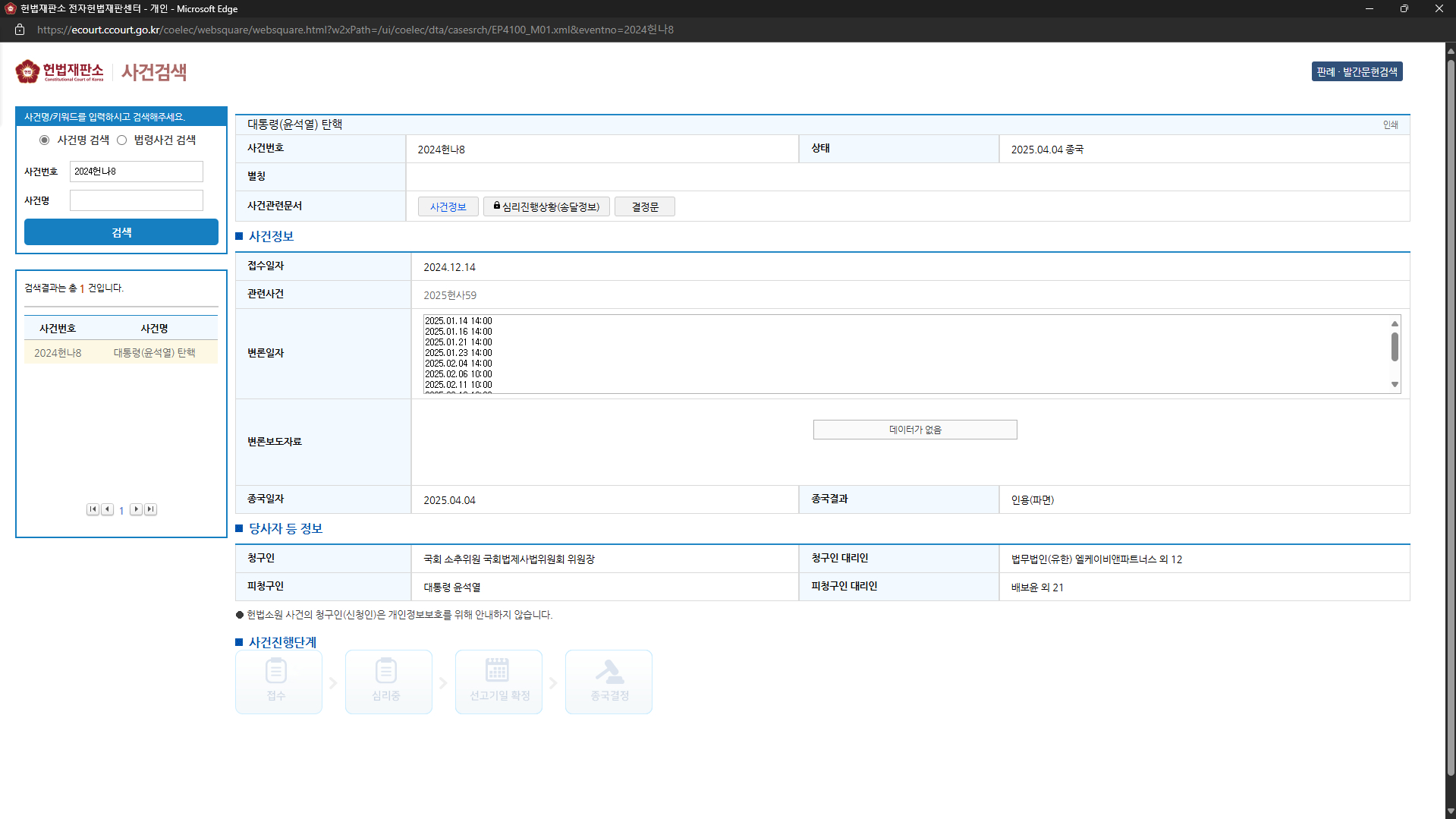Click the 접수 stage icon
1456x819 pixels.
[x=277, y=672]
